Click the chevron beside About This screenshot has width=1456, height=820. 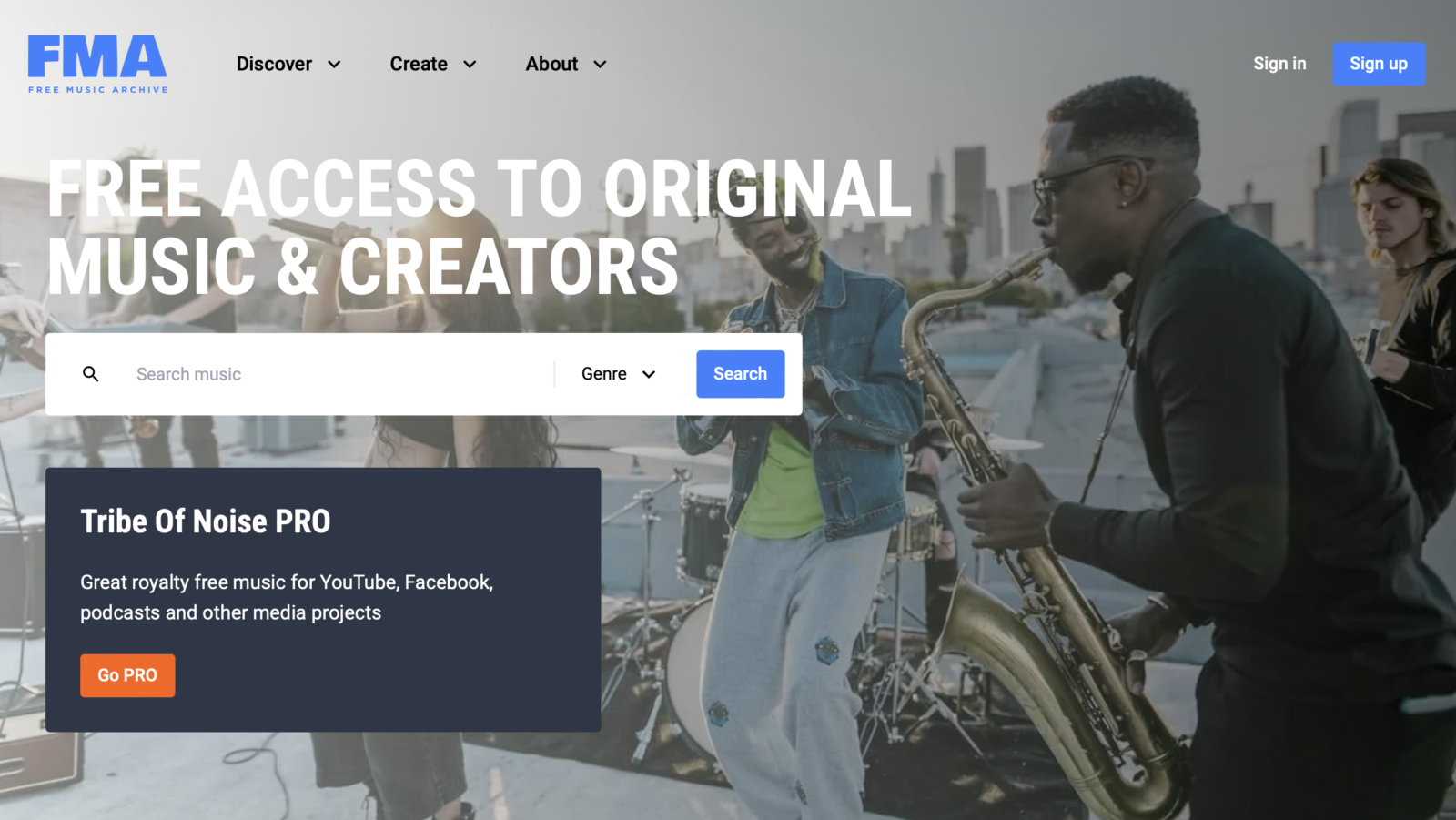click(x=600, y=65)
